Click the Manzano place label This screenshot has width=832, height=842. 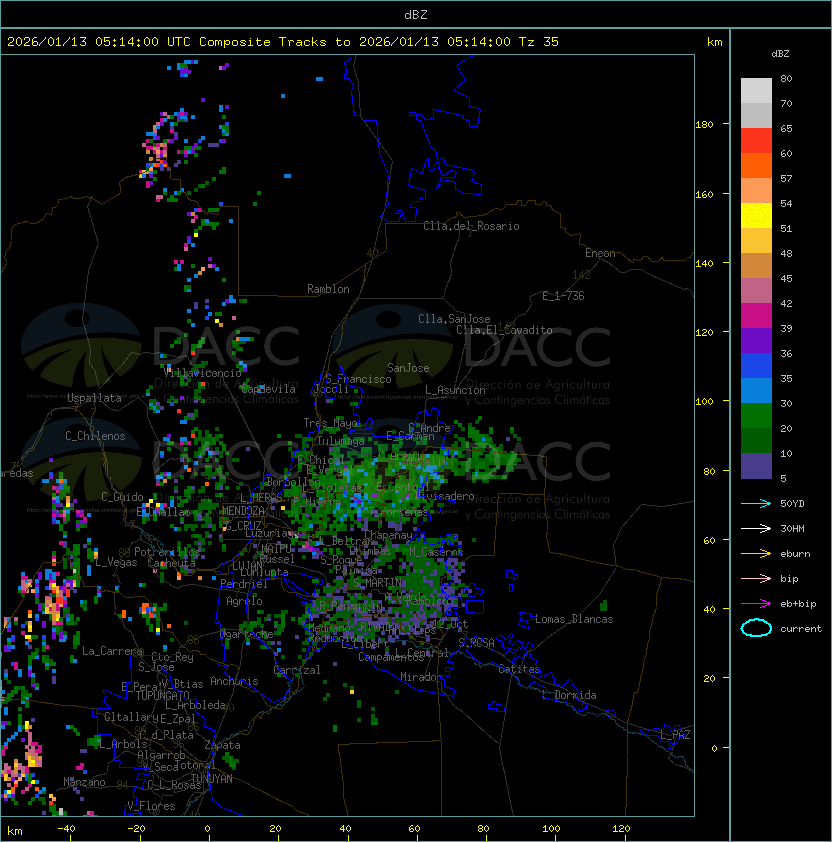(x=84, y=782)
